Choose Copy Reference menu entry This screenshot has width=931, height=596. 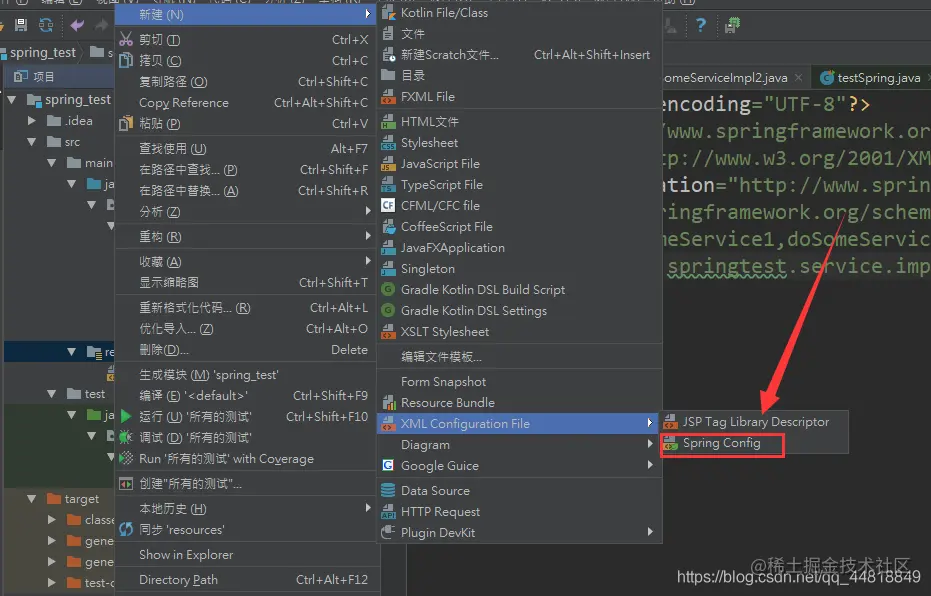pos(245,103)
